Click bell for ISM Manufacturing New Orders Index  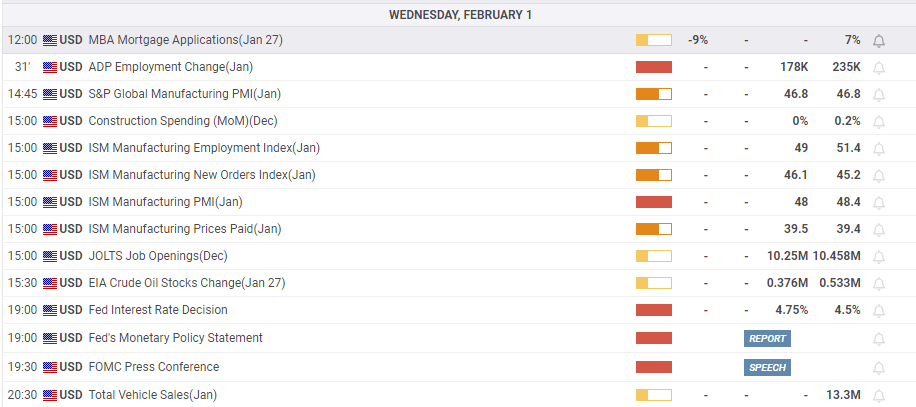[x=879, y=175]
